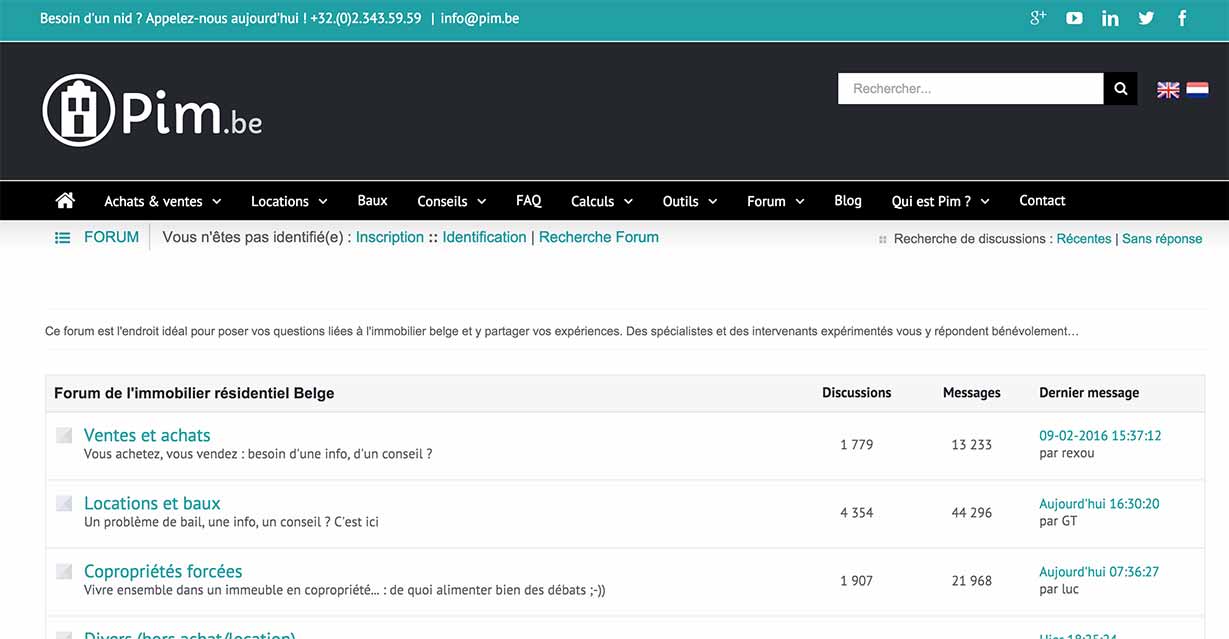Switch to Dutch via Netherlands flag
The image size is (1229, 639).
click(1197, 90)
